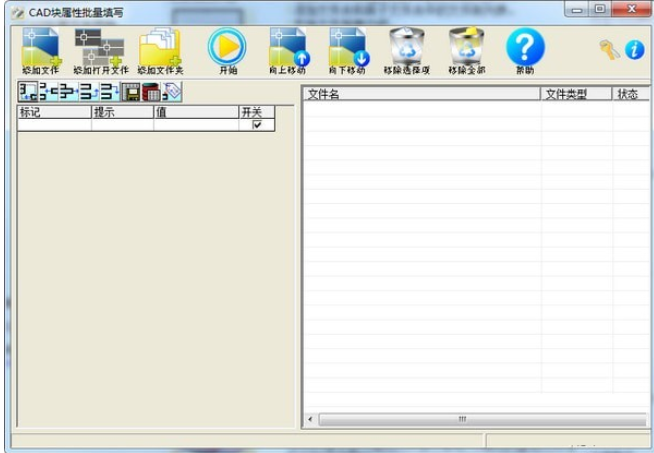Click the empty 值 cell in first row
This screenshot has height=453, width=654.
pos(195,125)
